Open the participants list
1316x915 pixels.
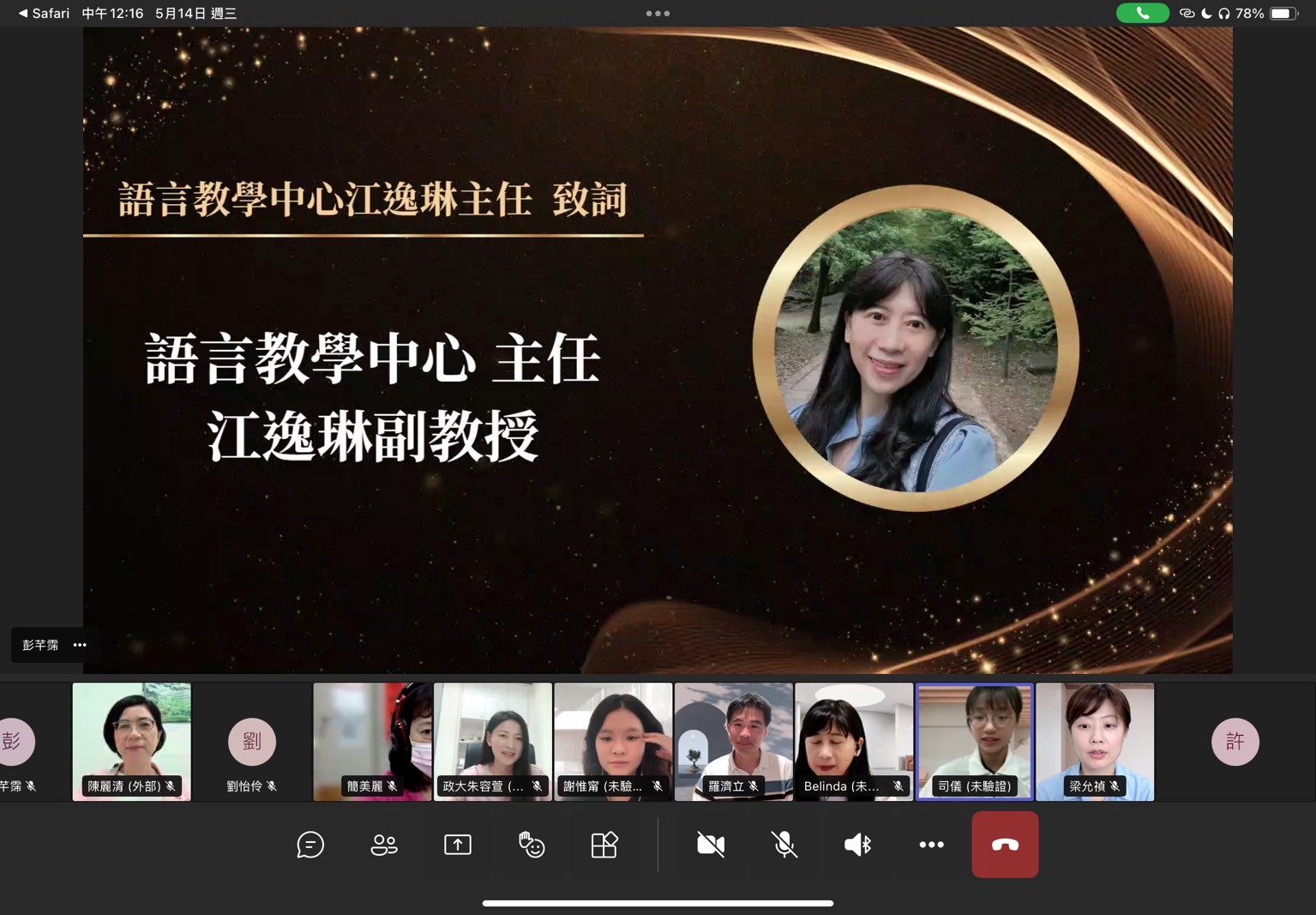pos(383,845)
